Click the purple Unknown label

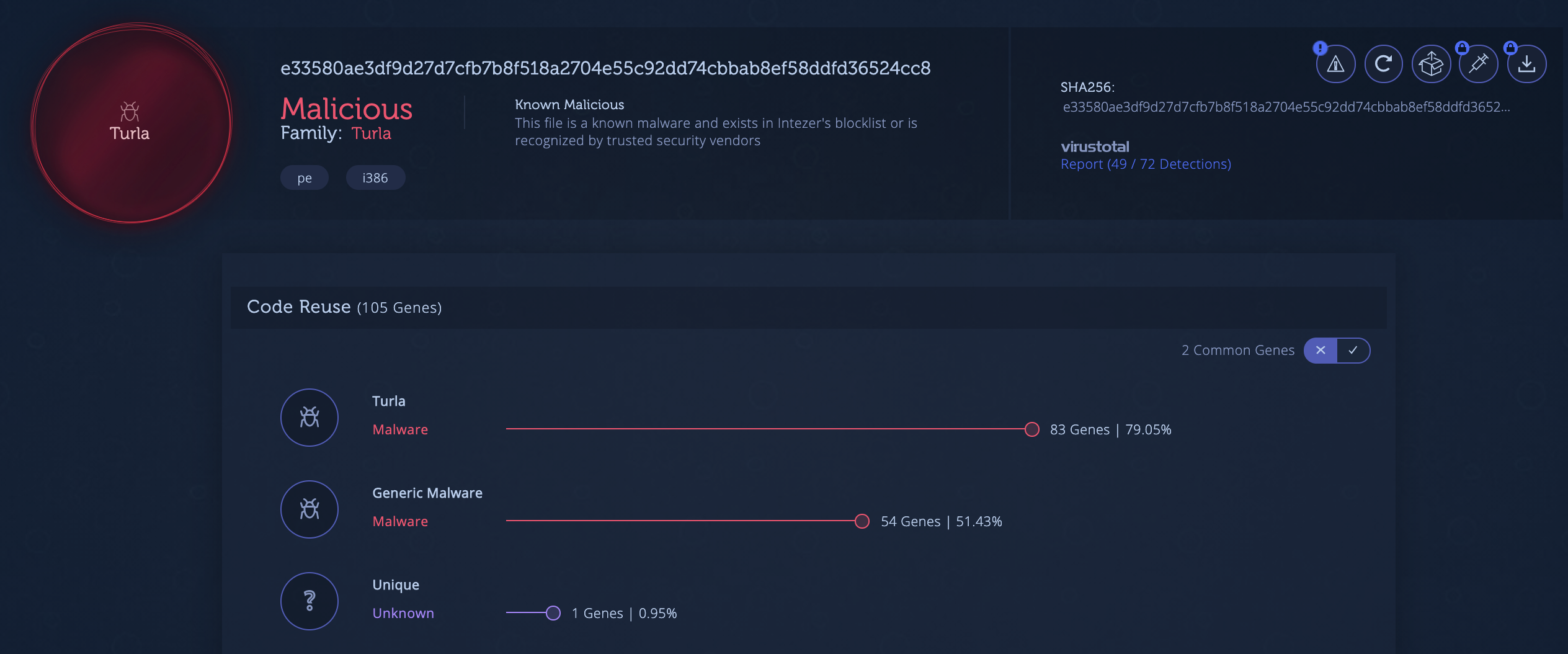click(403, 614)
